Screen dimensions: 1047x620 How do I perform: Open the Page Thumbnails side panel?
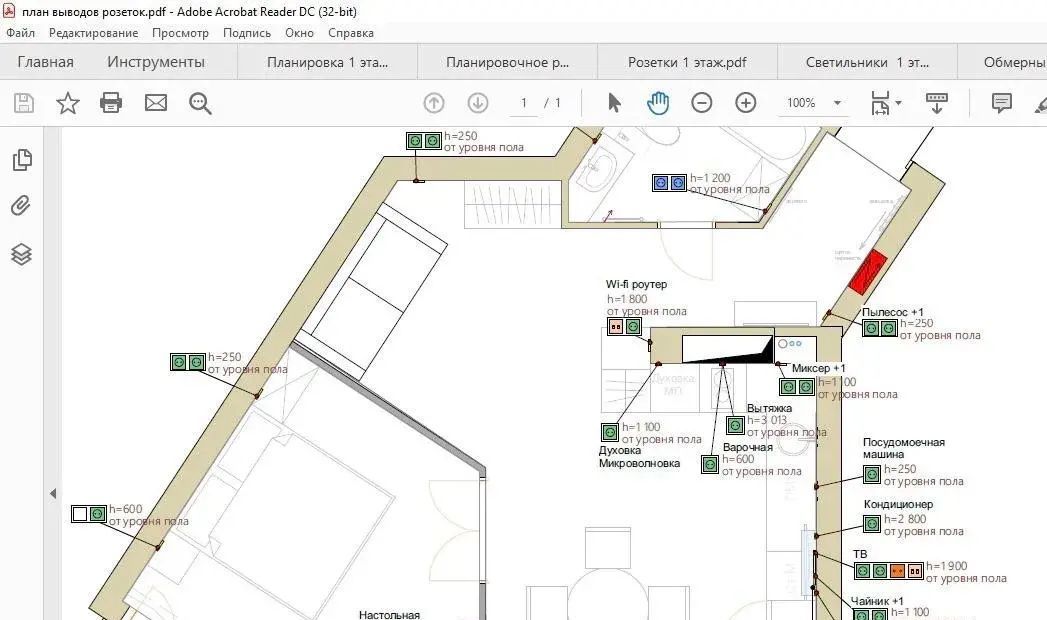(21, 160)
